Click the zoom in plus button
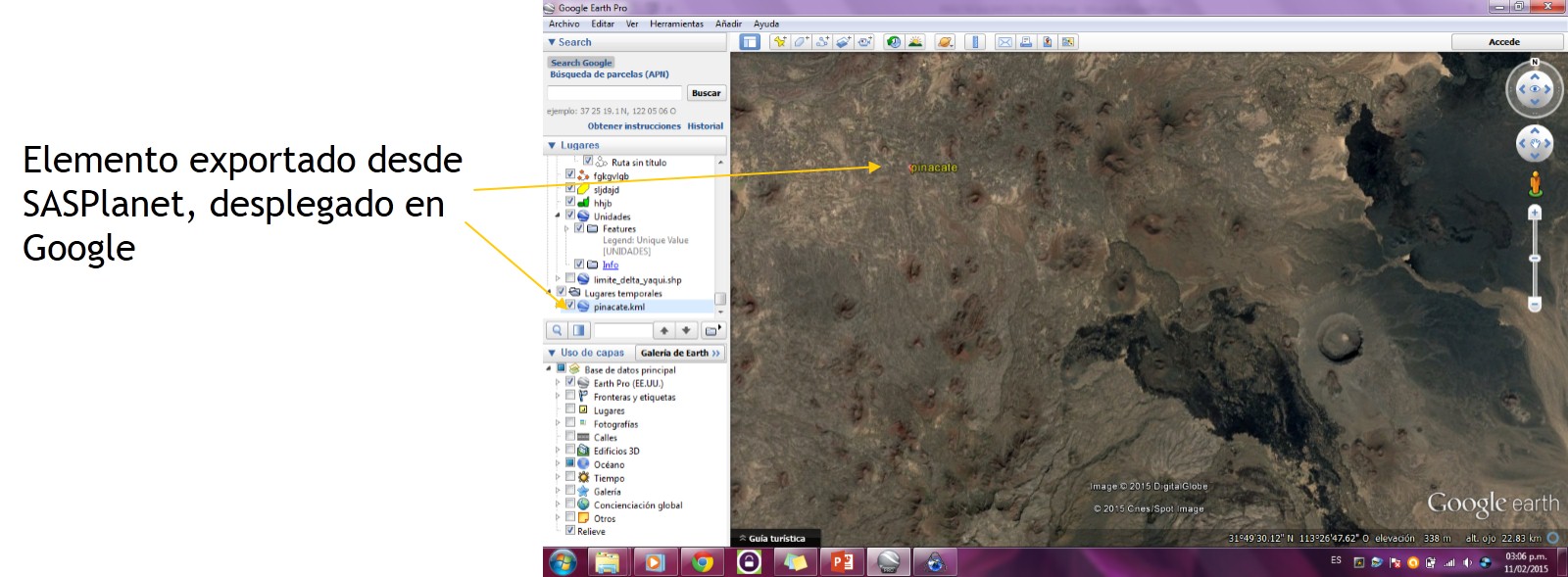This screenshot has height=577, width=1568. [x=1535, y=213]
